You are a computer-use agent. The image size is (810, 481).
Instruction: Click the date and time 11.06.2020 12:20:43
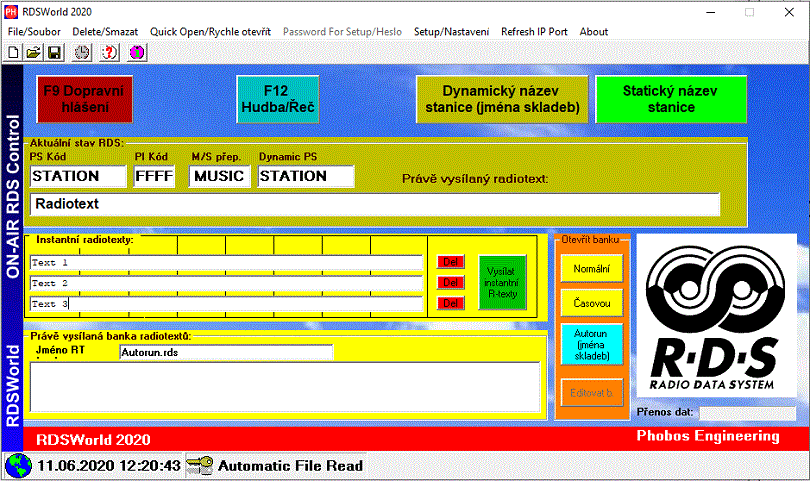pos(109,466)
